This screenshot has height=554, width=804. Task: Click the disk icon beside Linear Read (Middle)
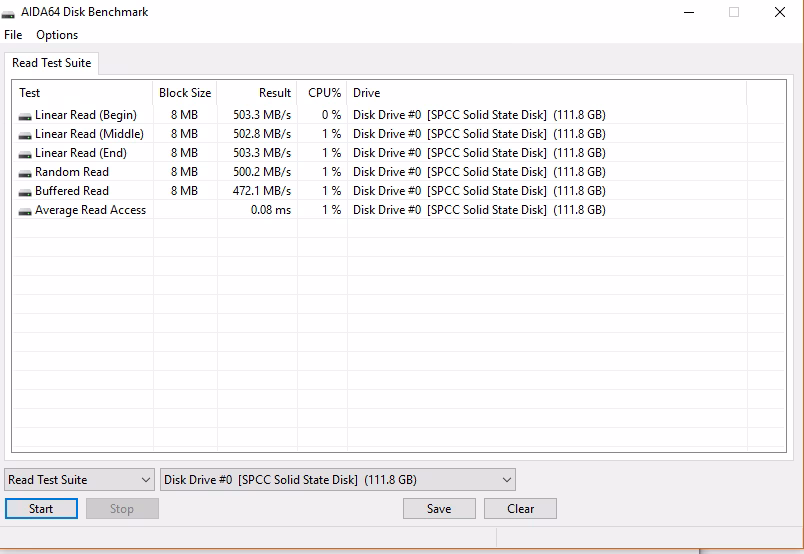[25, 135]
